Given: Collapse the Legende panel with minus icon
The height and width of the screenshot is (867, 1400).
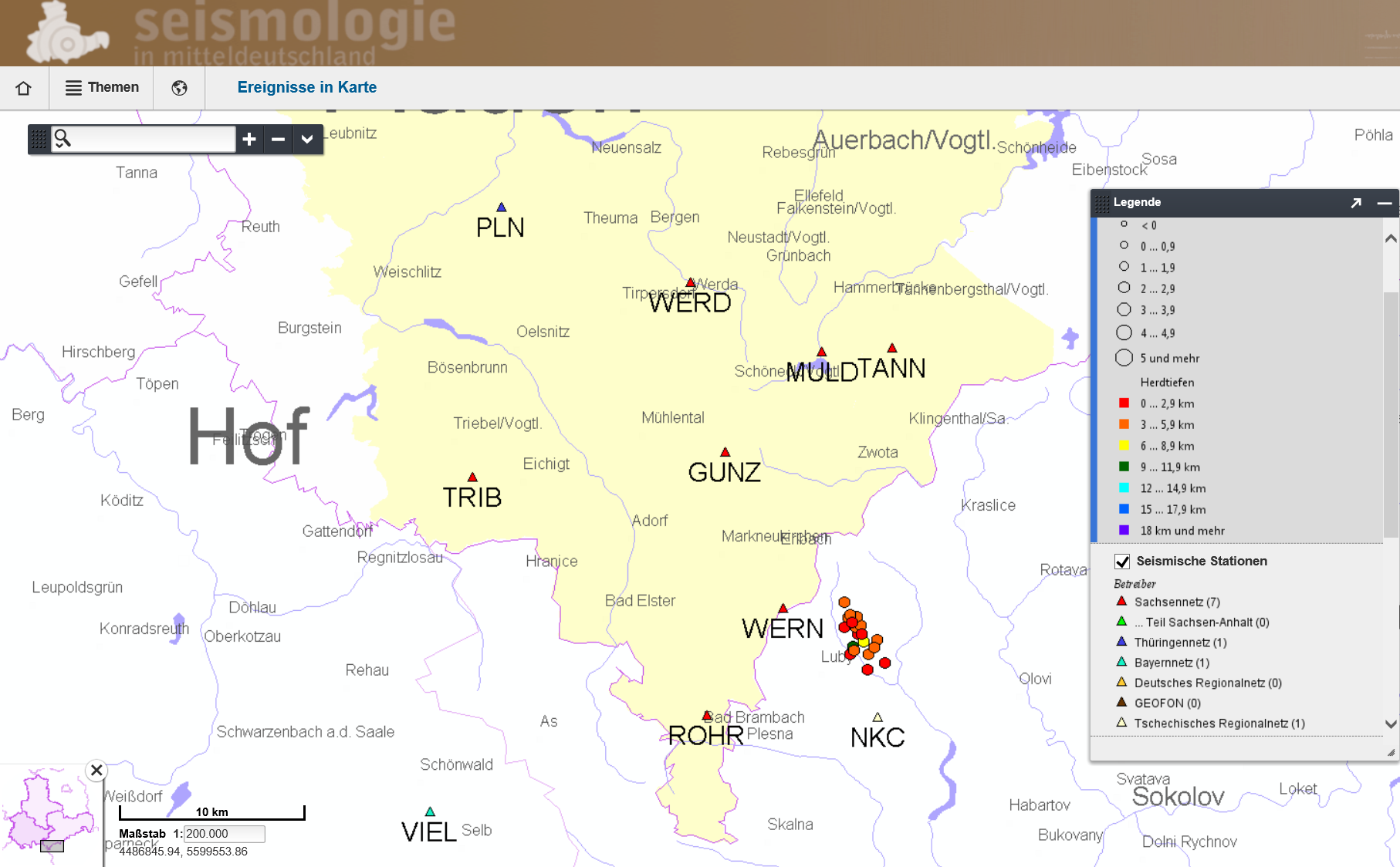Looking at the screenshot, I should 1384,203.
